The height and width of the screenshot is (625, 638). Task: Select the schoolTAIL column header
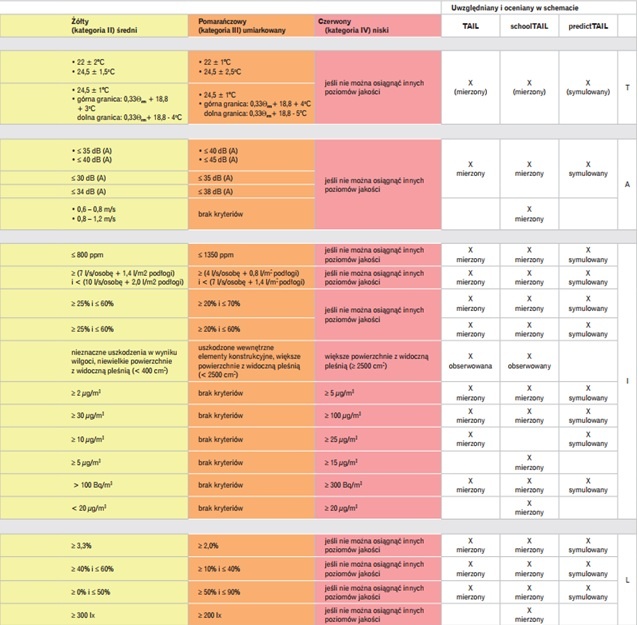529,26
